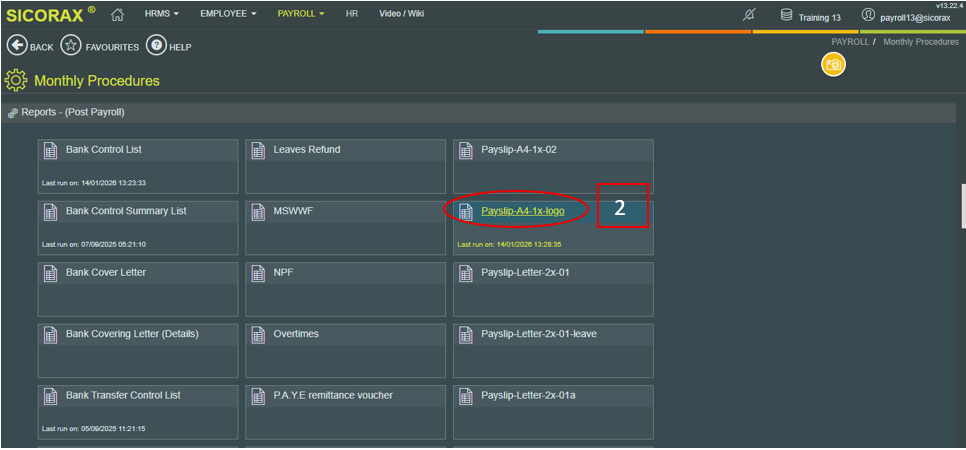Open the PAYROLL dropdown menu
This screenshot has width=966, height=450.
tap(301, 15)
